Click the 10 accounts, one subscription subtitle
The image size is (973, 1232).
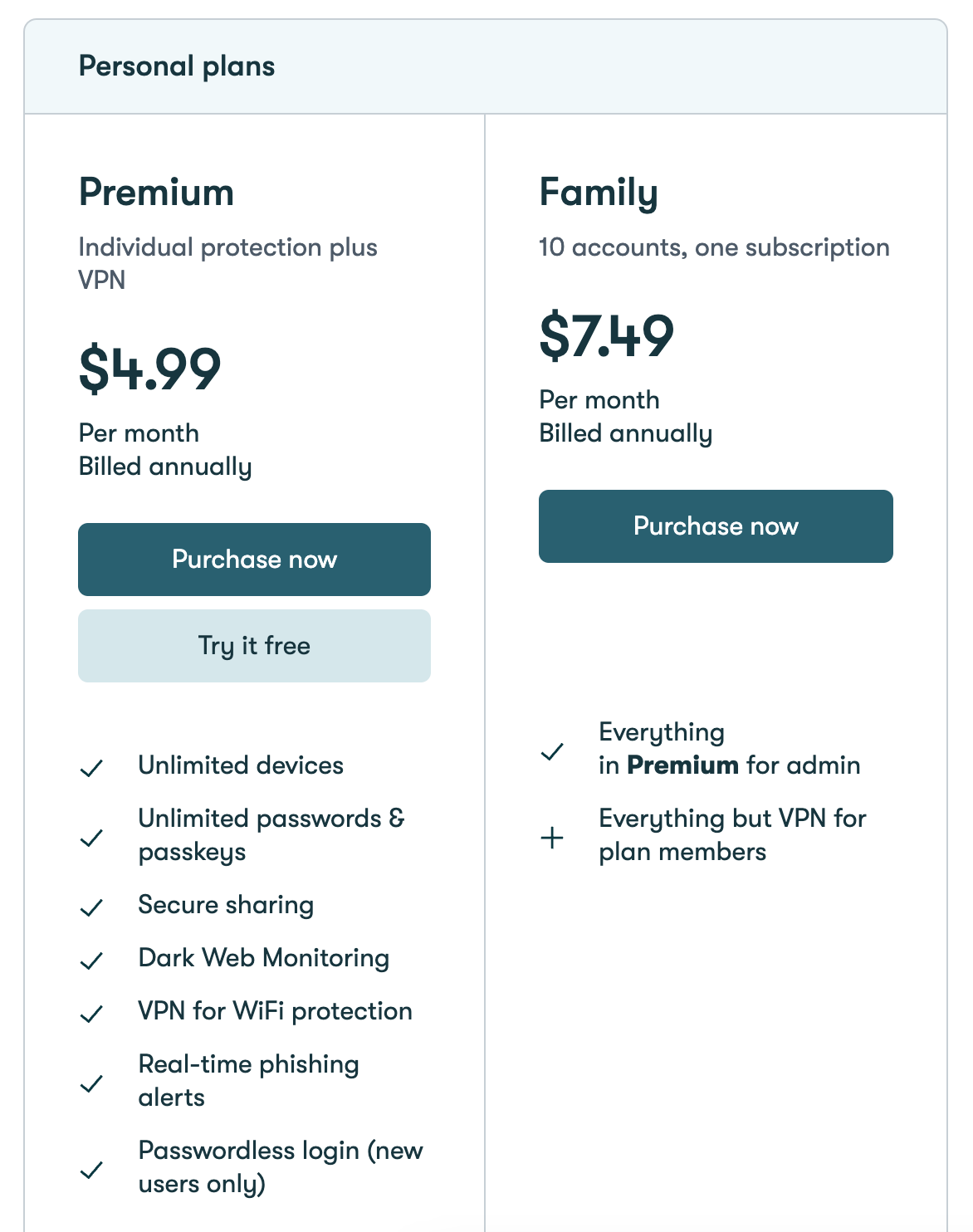(x=714, y=247)
